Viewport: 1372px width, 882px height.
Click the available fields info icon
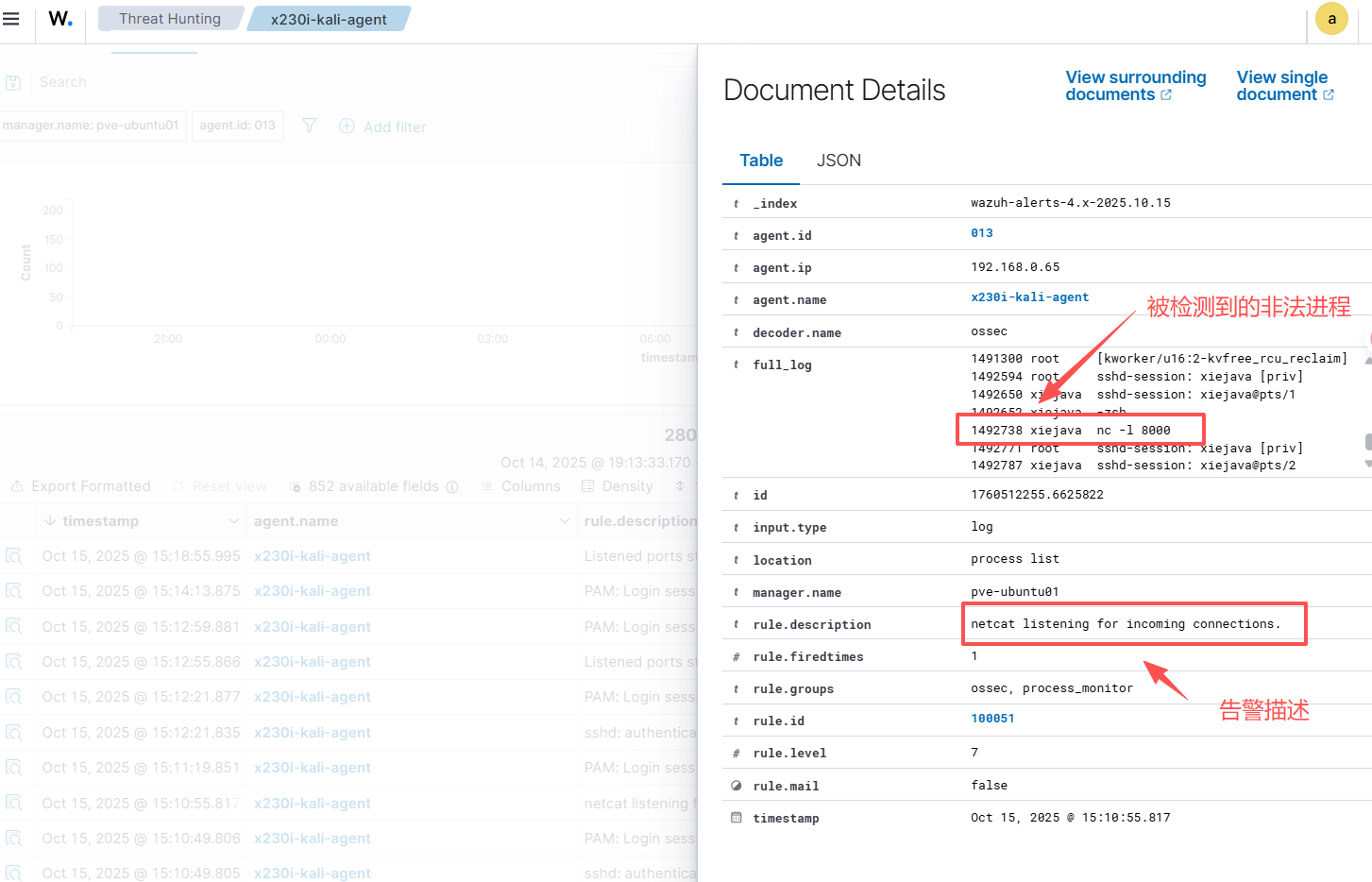[x=452, y=487]
